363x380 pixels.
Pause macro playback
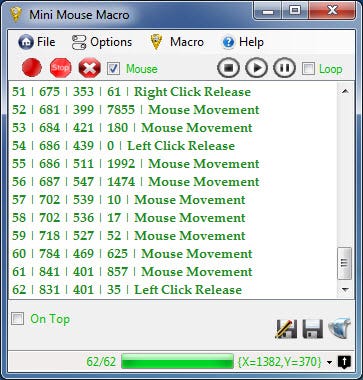click(284, 68)
